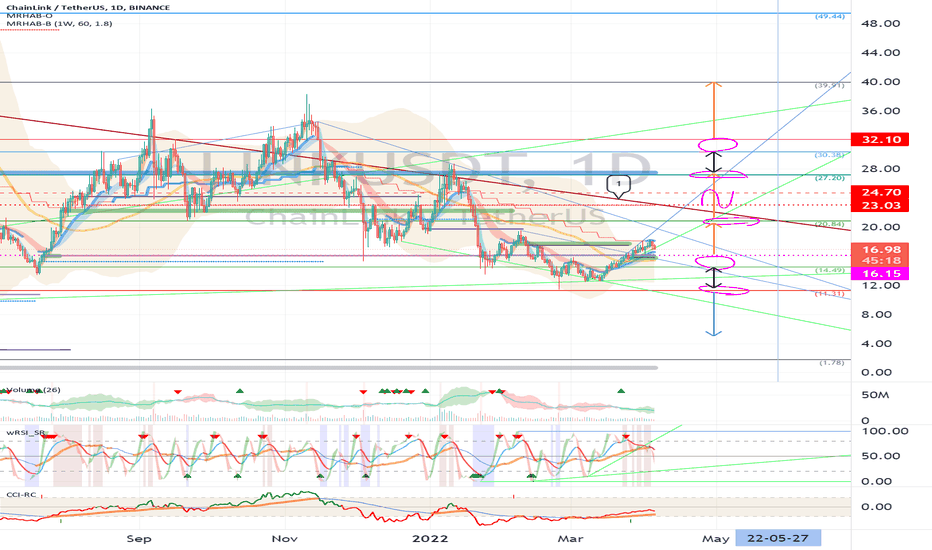The image size is (932, 550).
Task: Click the (49.44) level label
Action: coord(830,17)
